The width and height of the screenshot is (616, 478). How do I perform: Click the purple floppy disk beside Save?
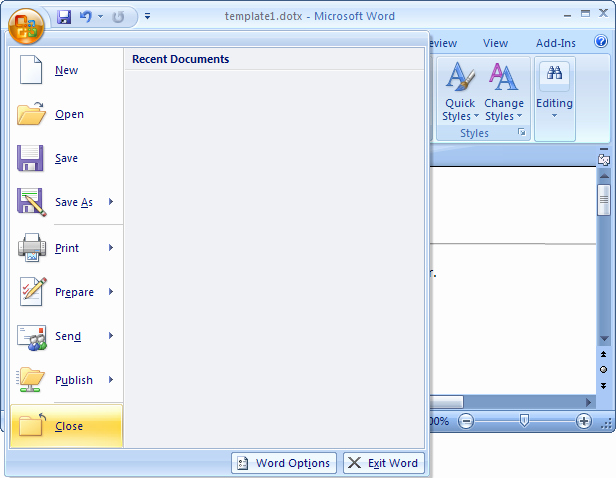coord(30,158)
